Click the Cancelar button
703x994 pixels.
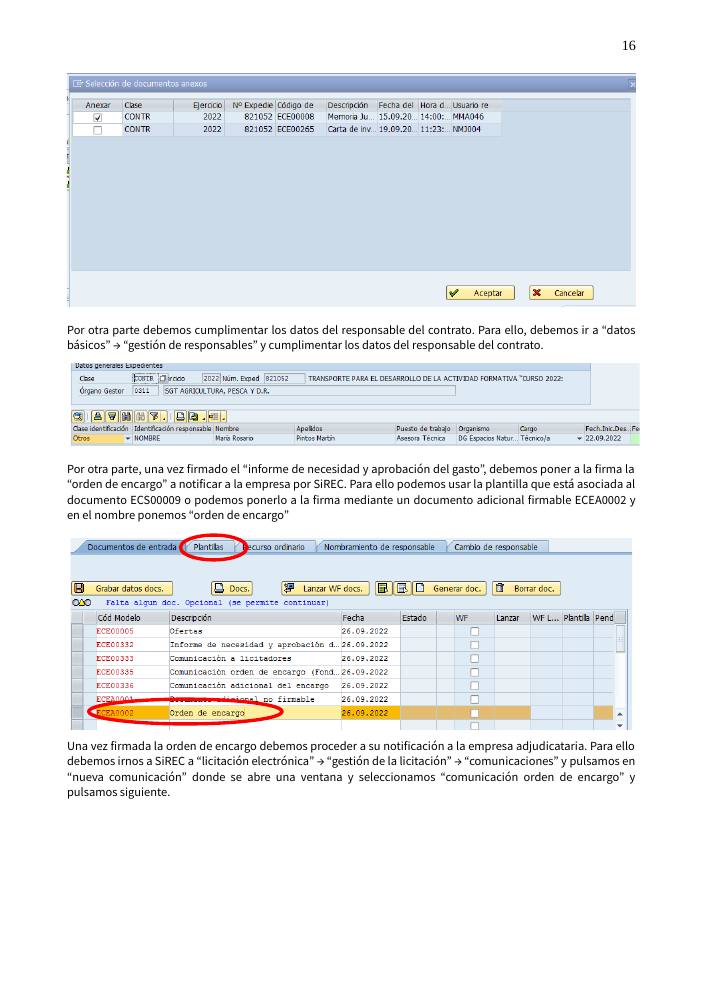pyautogui.click(x=561, y=293)
